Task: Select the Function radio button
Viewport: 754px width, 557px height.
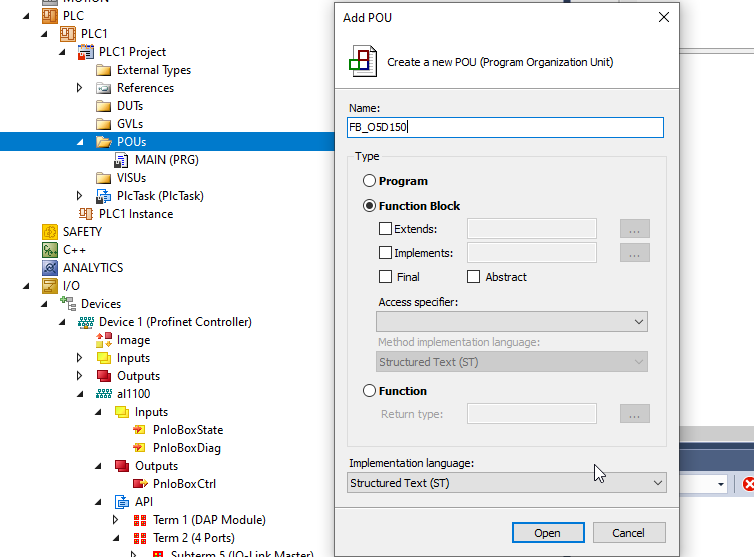Action: coord(370,391)
